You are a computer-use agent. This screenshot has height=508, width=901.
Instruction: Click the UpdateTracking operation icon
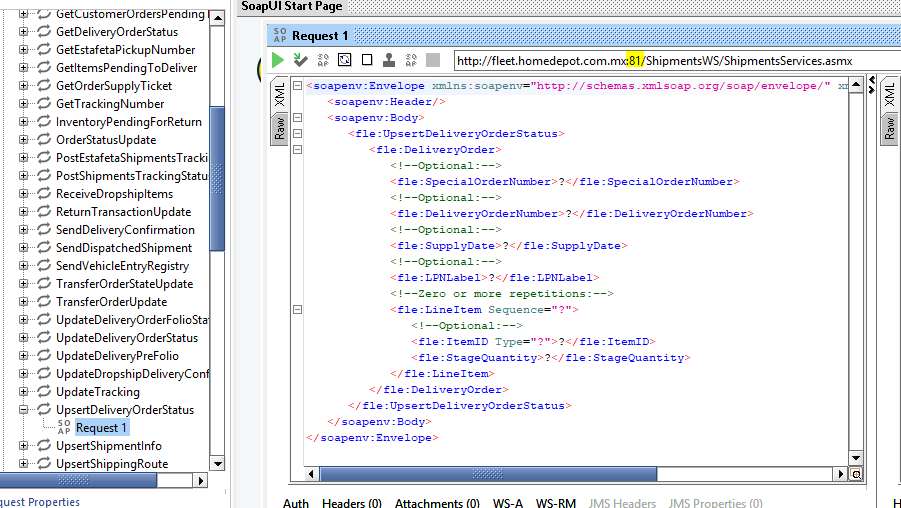(x=44, y=392)
